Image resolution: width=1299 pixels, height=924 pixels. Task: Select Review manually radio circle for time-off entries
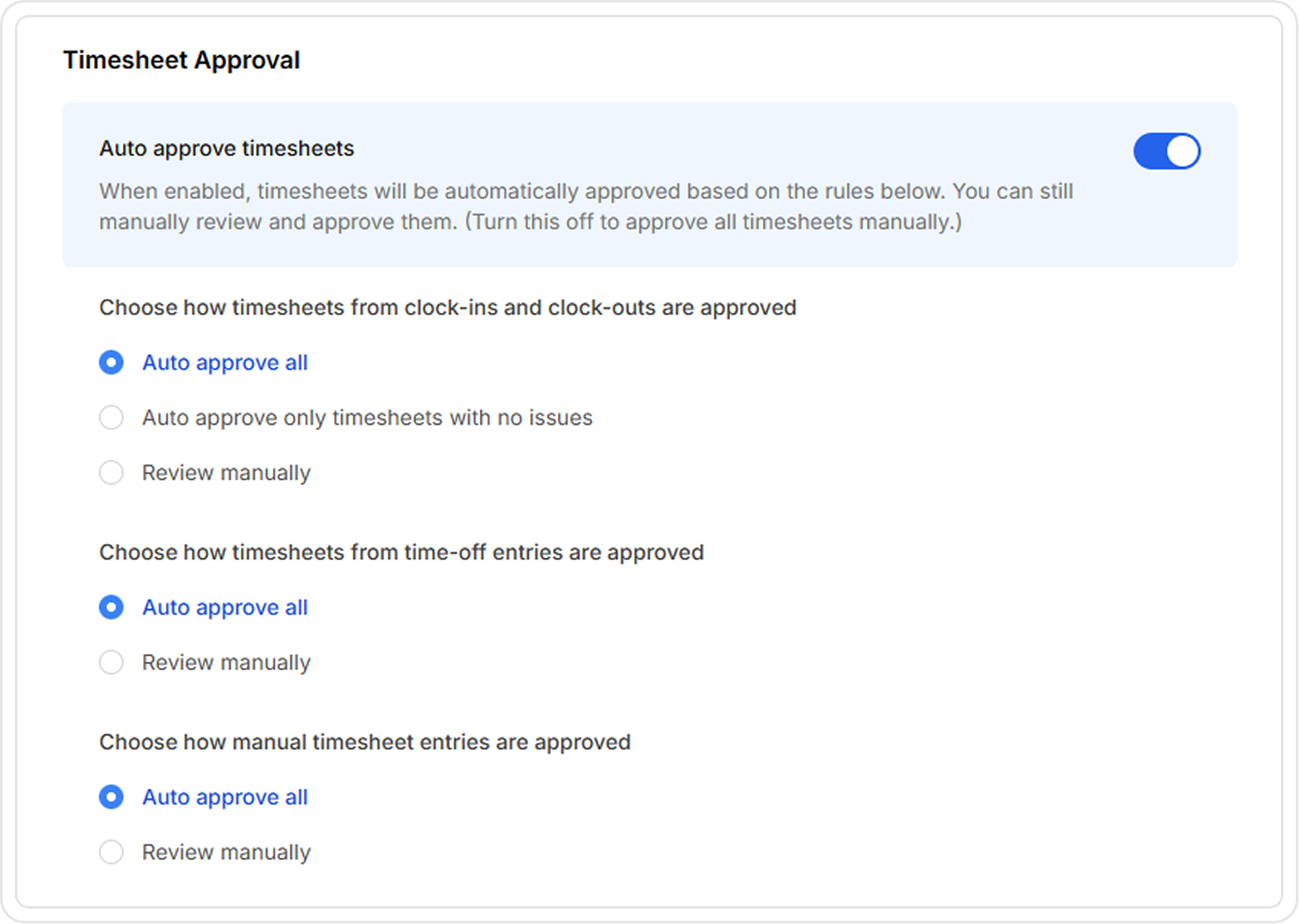111,662
